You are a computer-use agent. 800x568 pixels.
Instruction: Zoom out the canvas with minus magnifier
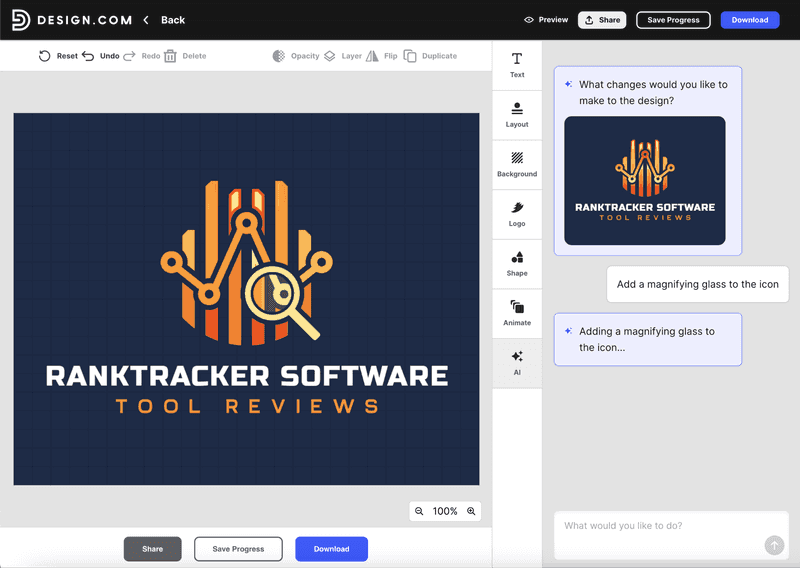point(420,511)
